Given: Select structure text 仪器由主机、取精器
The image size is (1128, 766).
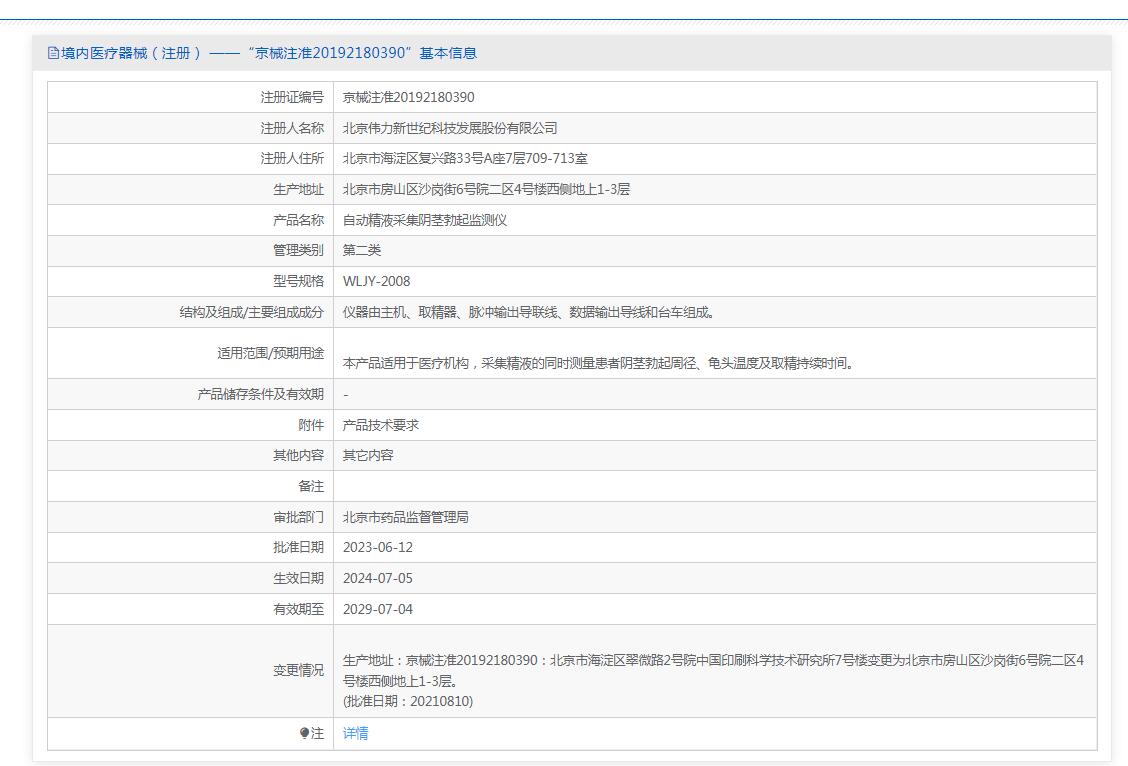Looking at the screenshot, I should pyautogui.click(x=400, y=312).
